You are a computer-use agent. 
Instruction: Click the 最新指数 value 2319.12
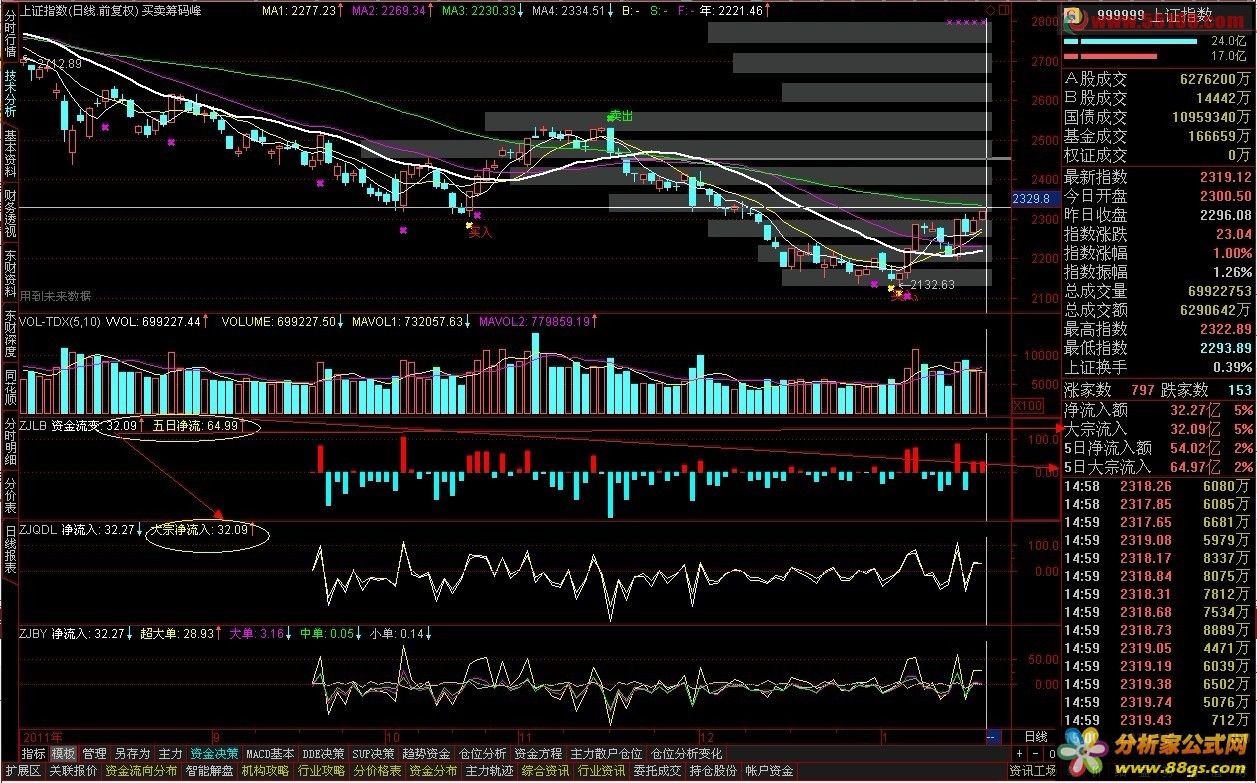[x=1227, y=177]
